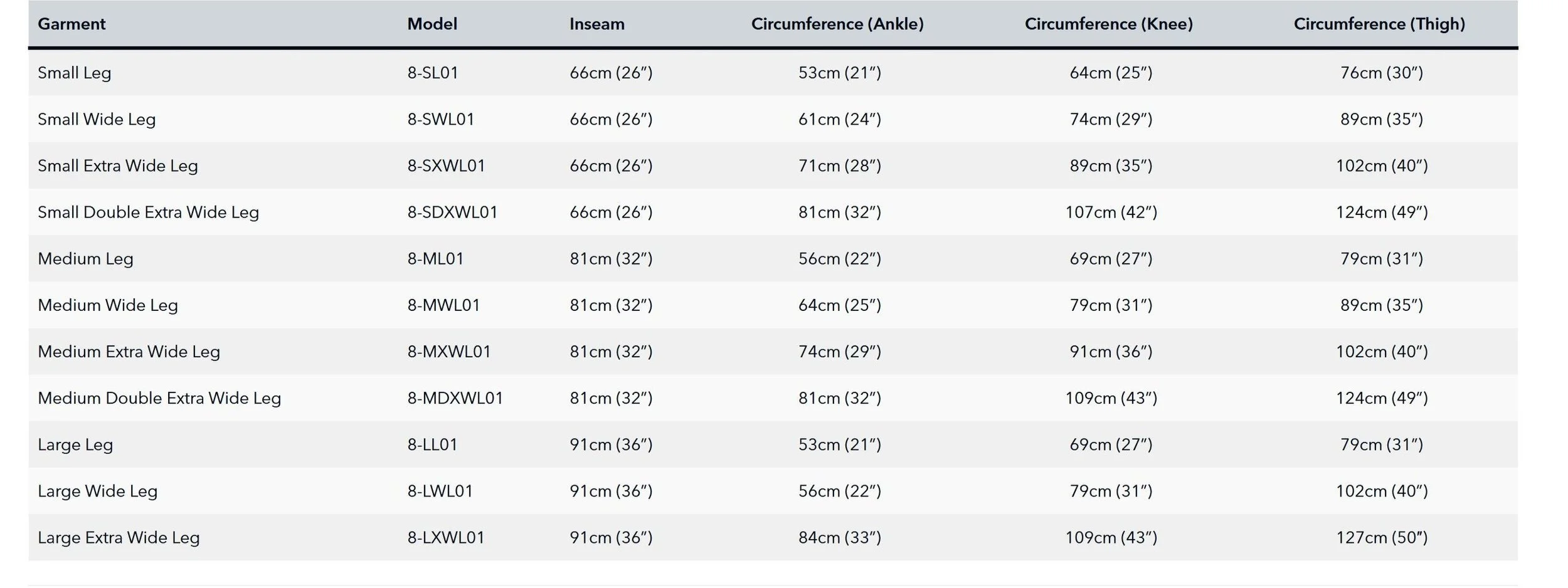Select model code 8-SWL01

[441, 119]
